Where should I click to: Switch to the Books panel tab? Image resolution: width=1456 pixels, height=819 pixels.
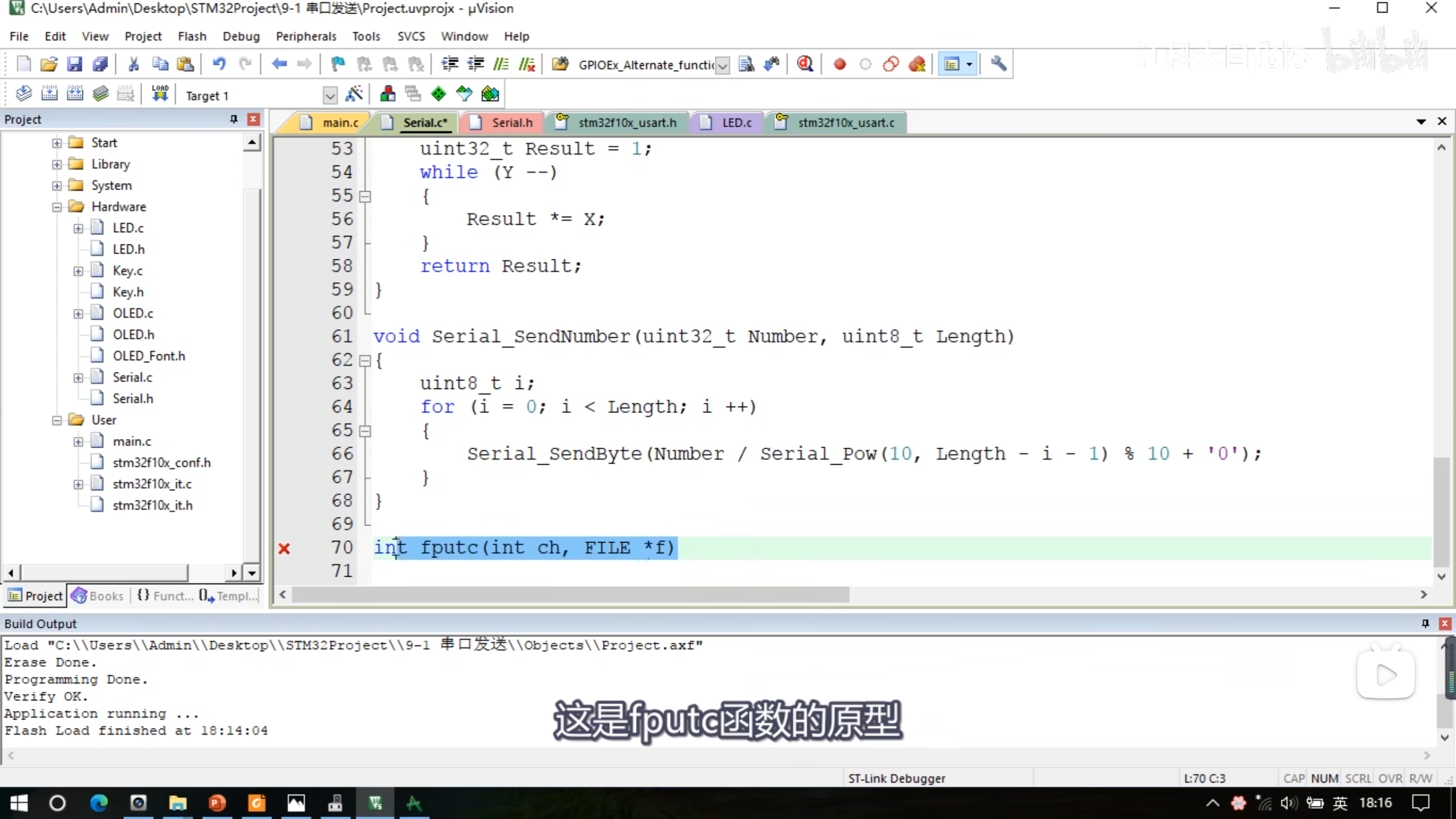[x=98, y=595]
